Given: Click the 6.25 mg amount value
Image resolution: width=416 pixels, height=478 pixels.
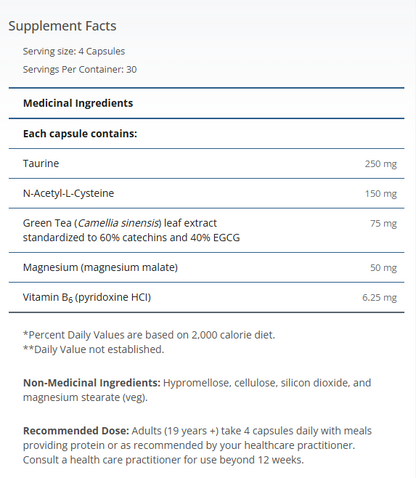Looking at the screenshot, I should [379, 297].
